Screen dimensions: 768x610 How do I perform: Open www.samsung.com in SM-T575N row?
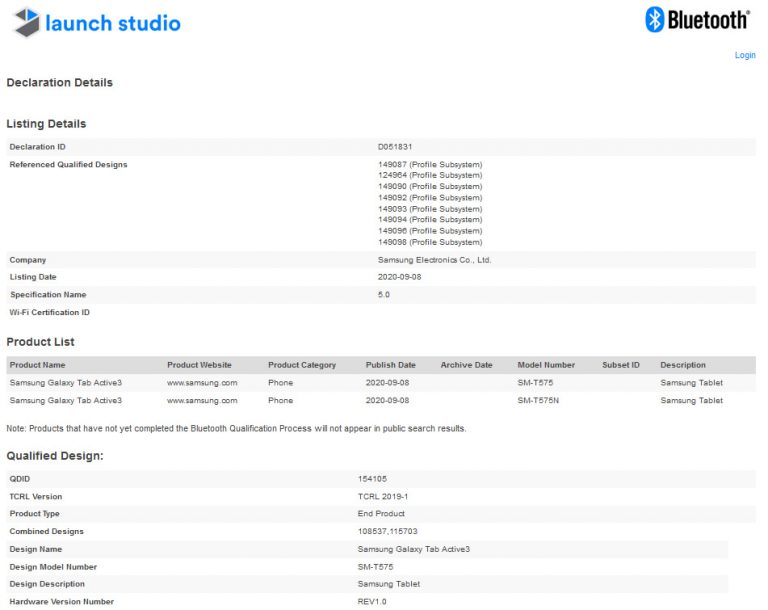[202, 400]
